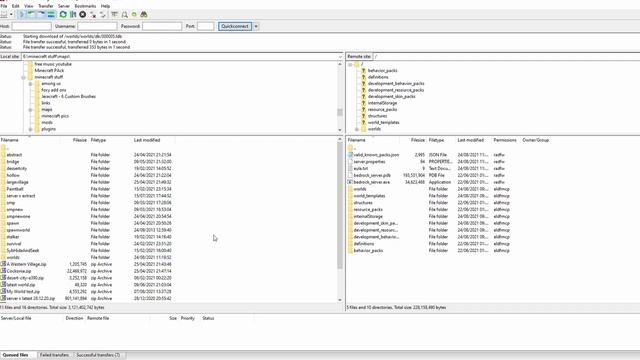This screenshot has height=360, width=640.
Task: Select My World test.zip file
Action: click(x=23, y=292)
